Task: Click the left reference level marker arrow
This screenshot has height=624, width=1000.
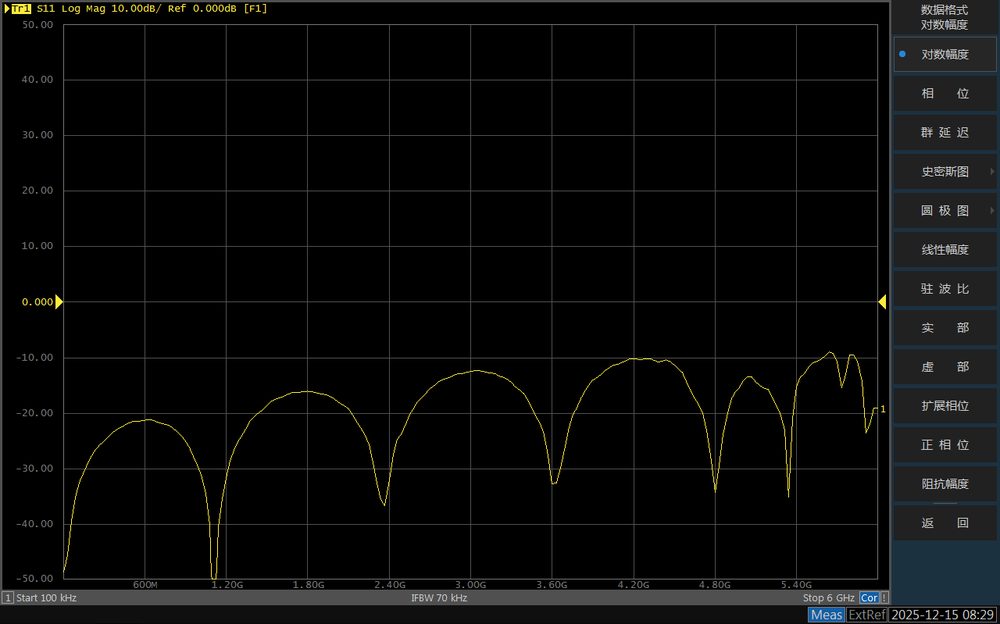Action: click(59, 302)
